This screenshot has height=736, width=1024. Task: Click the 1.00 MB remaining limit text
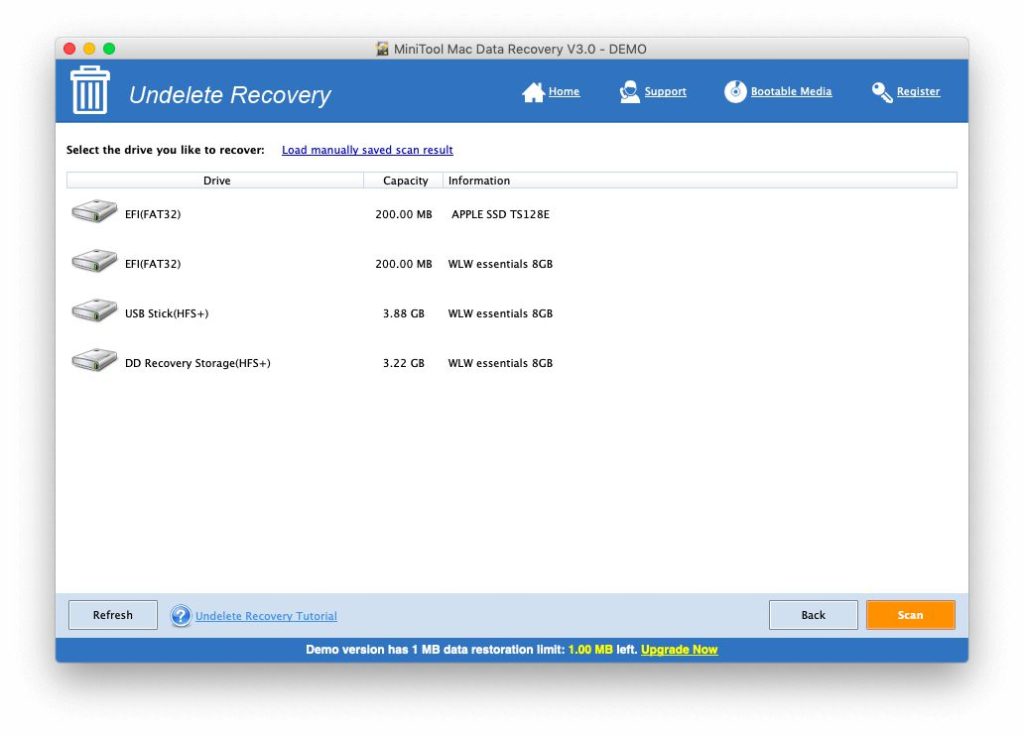click(x=590, y=649)
